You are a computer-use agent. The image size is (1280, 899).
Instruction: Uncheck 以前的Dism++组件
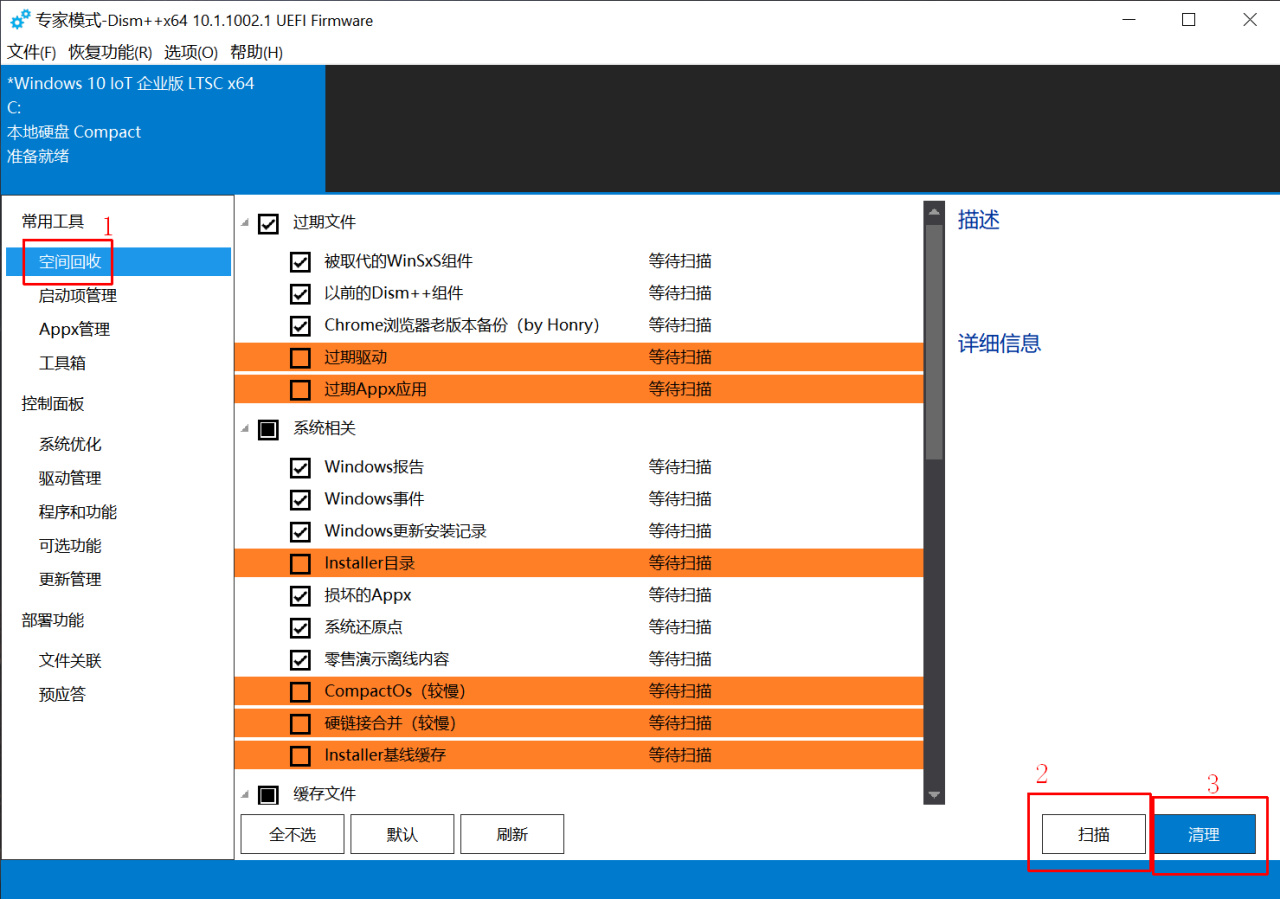tap(300, 294)
